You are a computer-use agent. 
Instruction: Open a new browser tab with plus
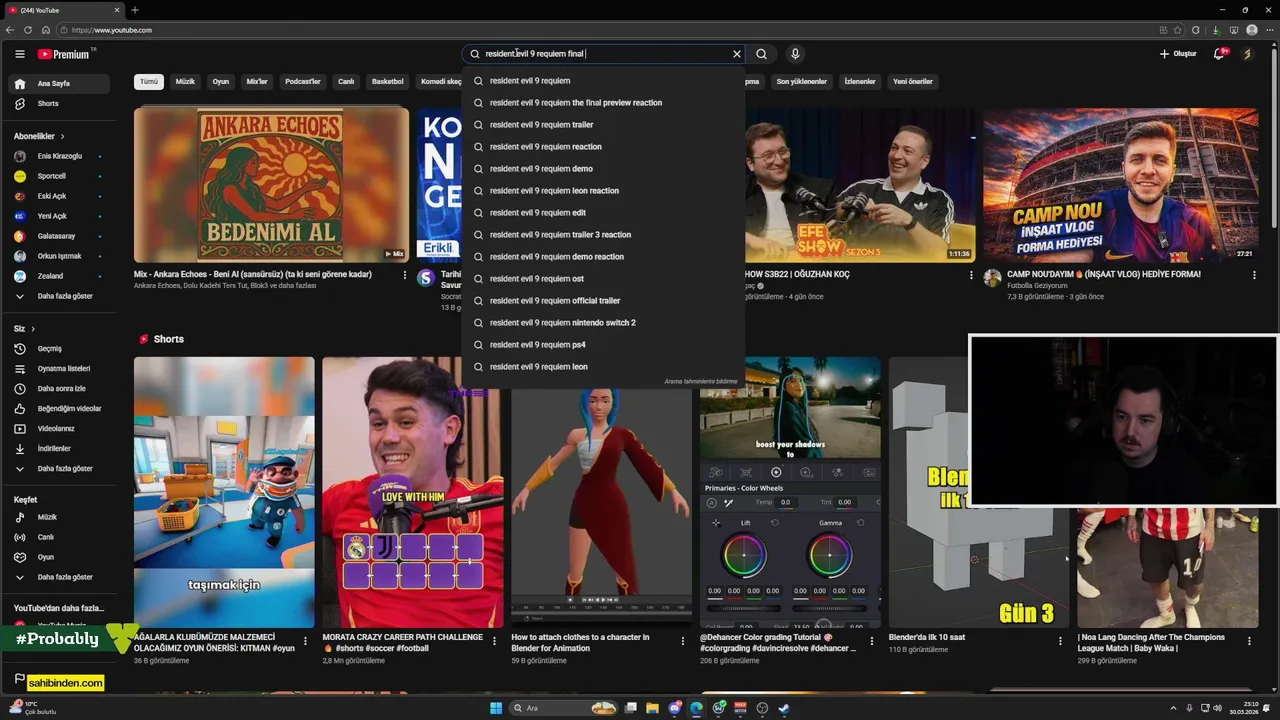[135, 10]
